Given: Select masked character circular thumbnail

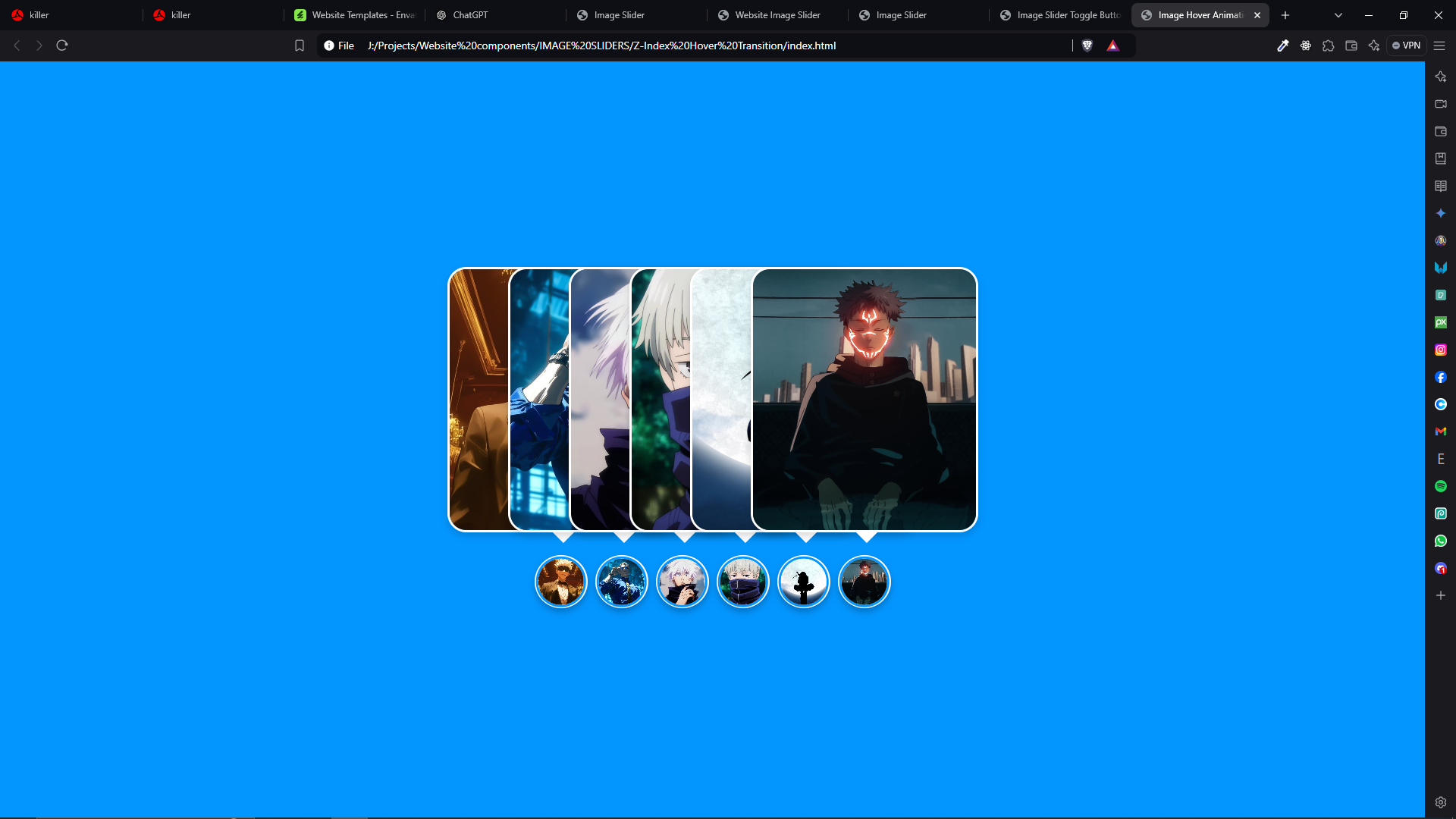Looking at the screenshot, I should tap(743, 582).
